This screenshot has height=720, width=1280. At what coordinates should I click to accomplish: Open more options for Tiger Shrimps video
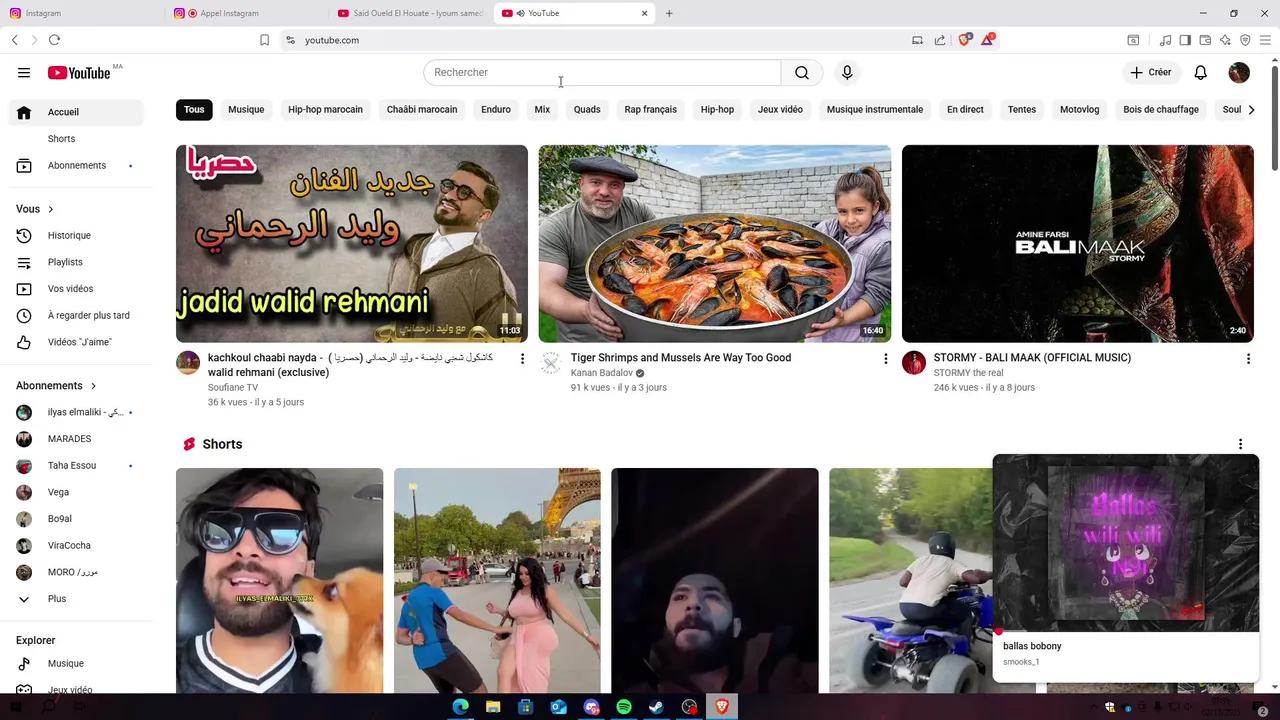coord(885,358)
